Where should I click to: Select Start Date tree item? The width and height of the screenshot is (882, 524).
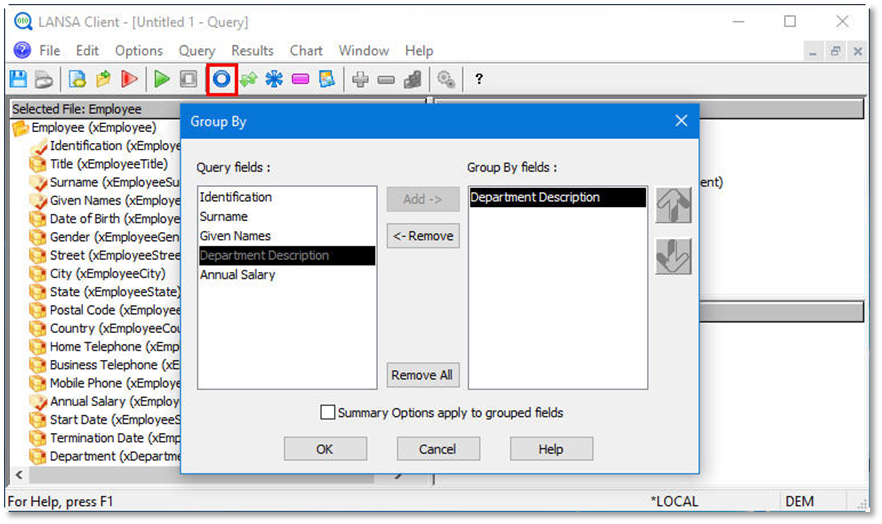pyautogui.click(x=115, y=420)
